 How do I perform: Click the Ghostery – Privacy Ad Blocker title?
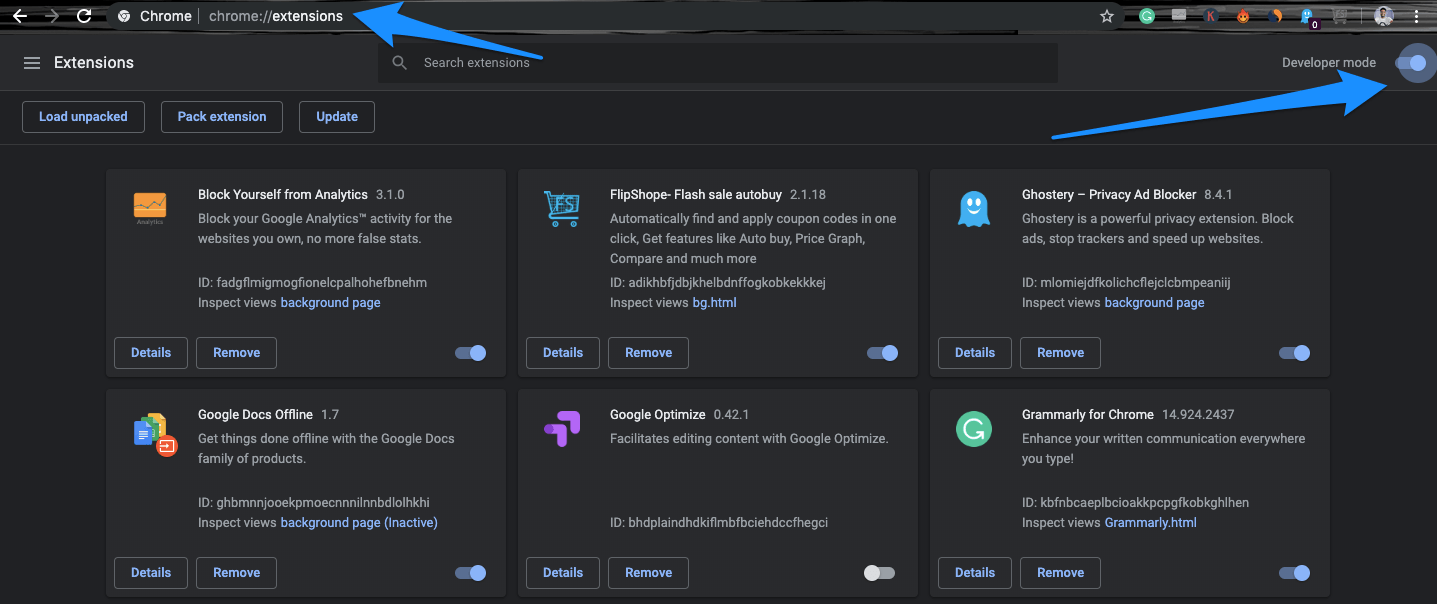pyautogui.click(x=1109, y=195)
